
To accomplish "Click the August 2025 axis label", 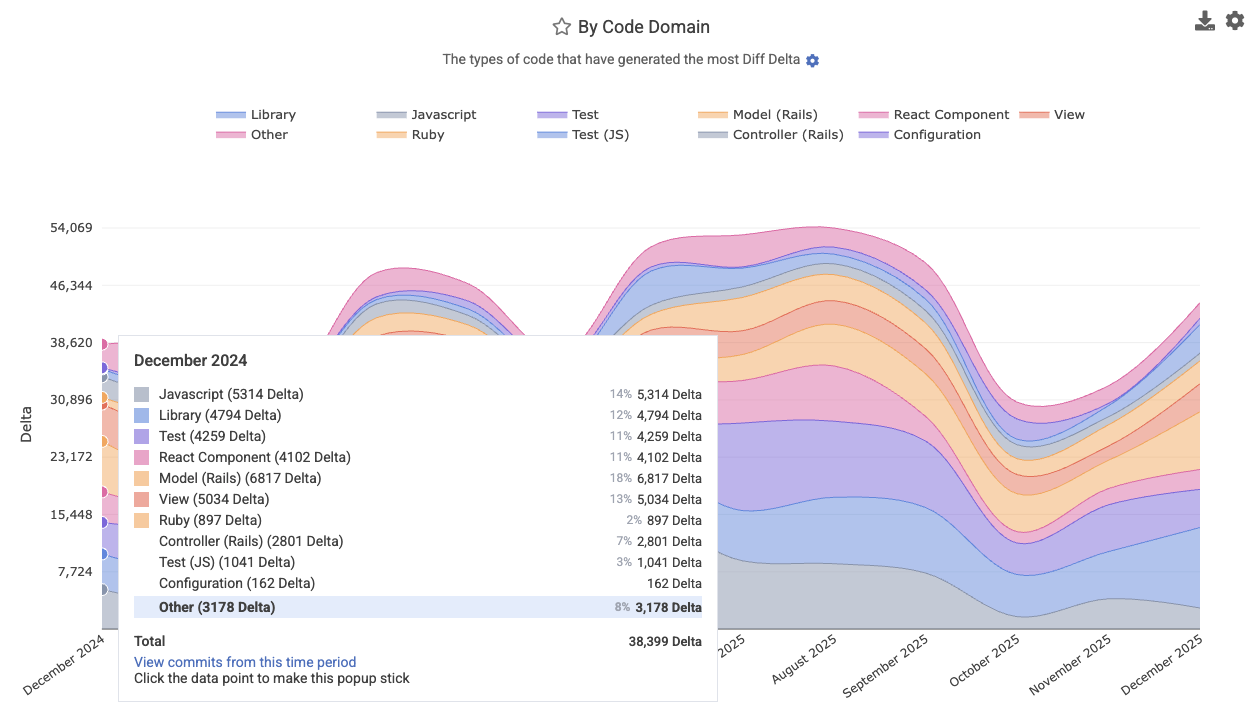I will (806, 659).
